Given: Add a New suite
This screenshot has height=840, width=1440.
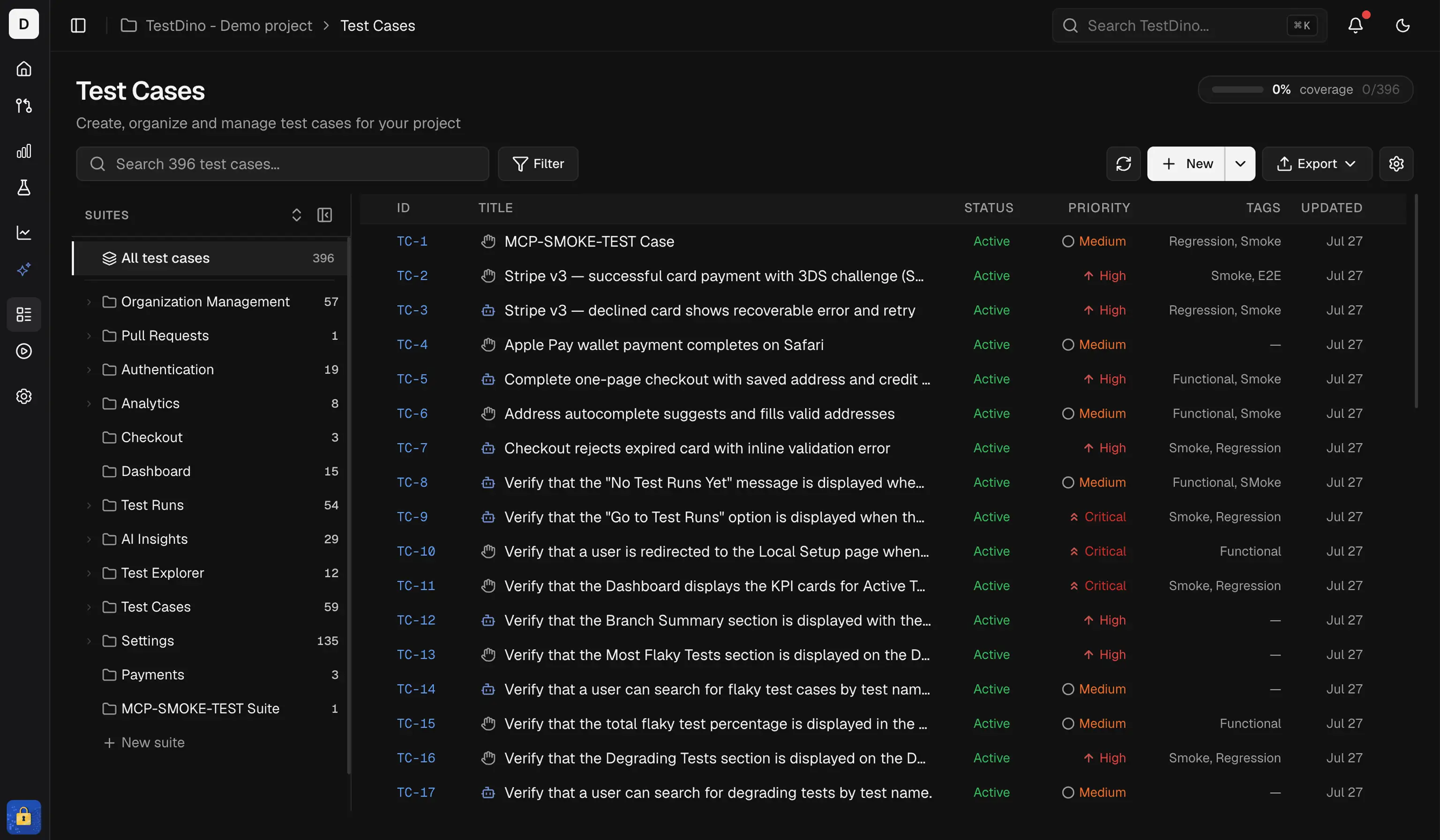Looking at the screenshot, I should (x=144, y=743).
